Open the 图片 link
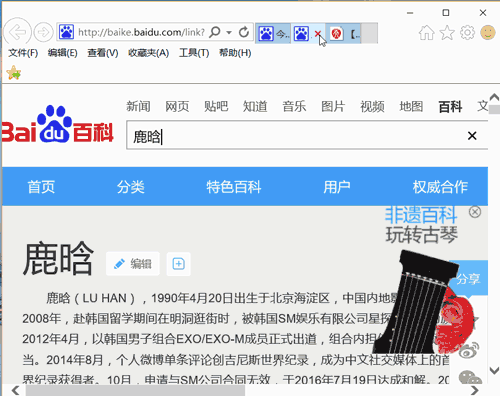 (x=333, y=107)
